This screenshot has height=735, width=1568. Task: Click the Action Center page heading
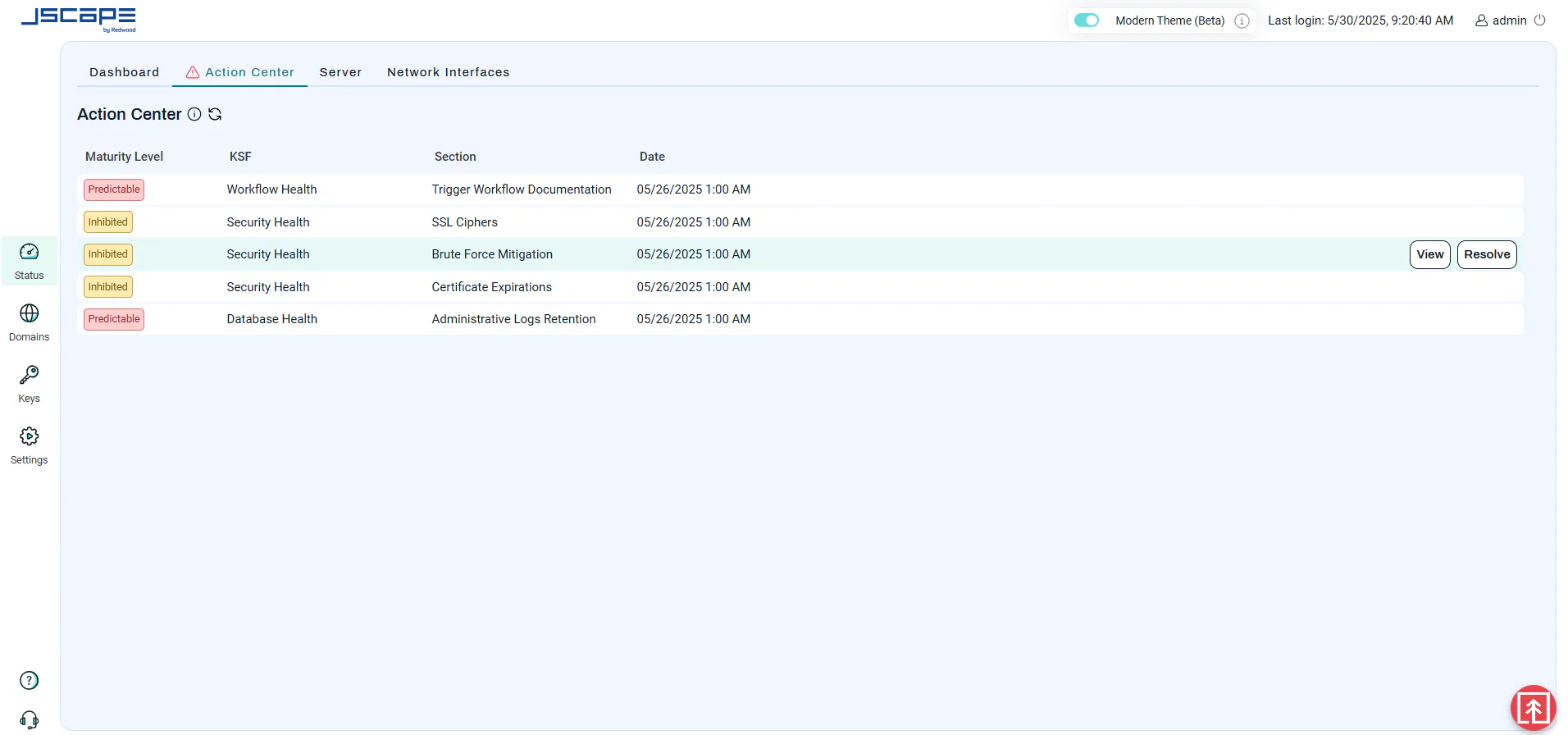point(130,114)
